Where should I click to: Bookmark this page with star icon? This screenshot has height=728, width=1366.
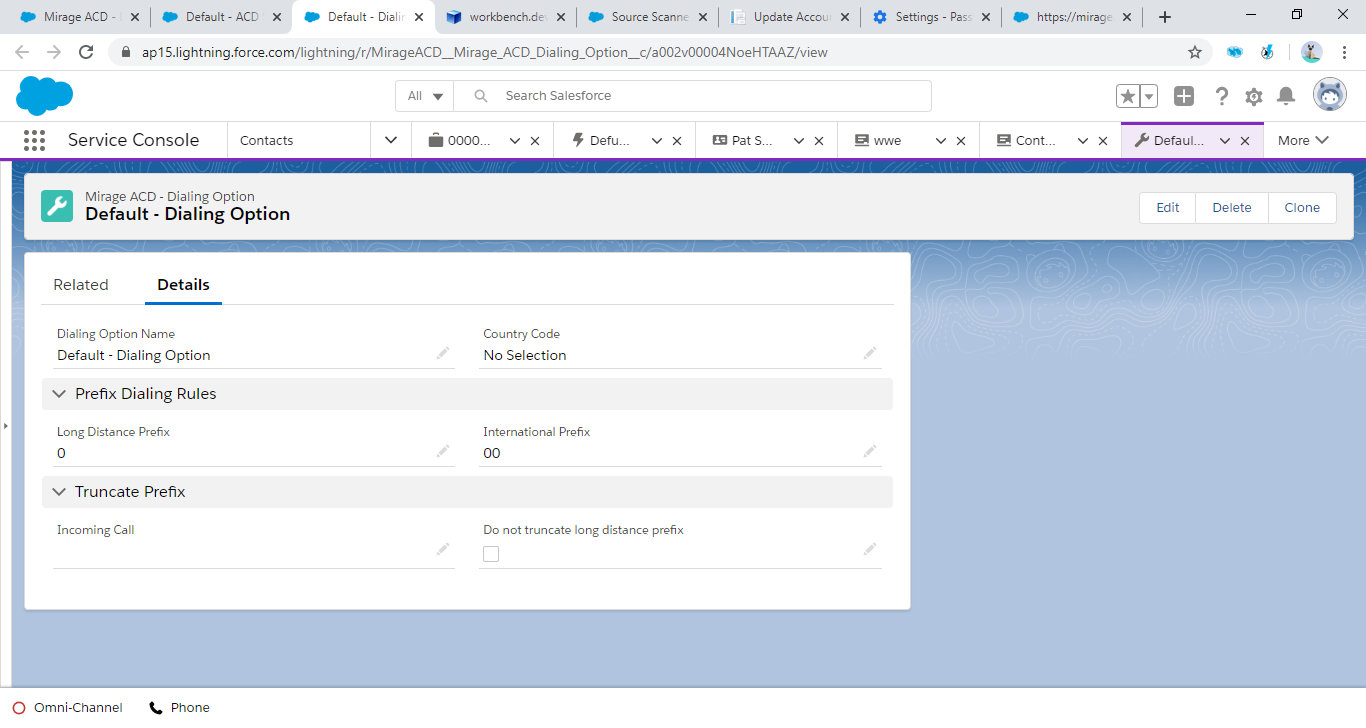point(1195,52)
